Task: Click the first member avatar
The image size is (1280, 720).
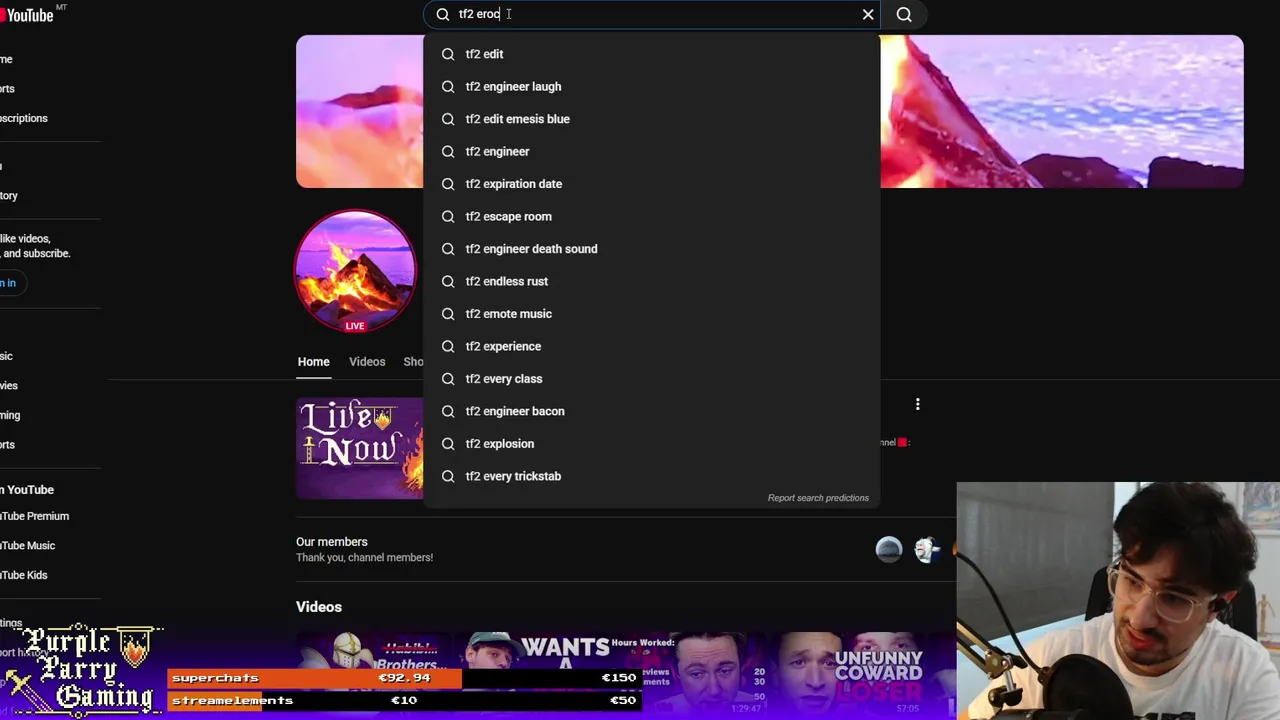Action: click(888, 549)
